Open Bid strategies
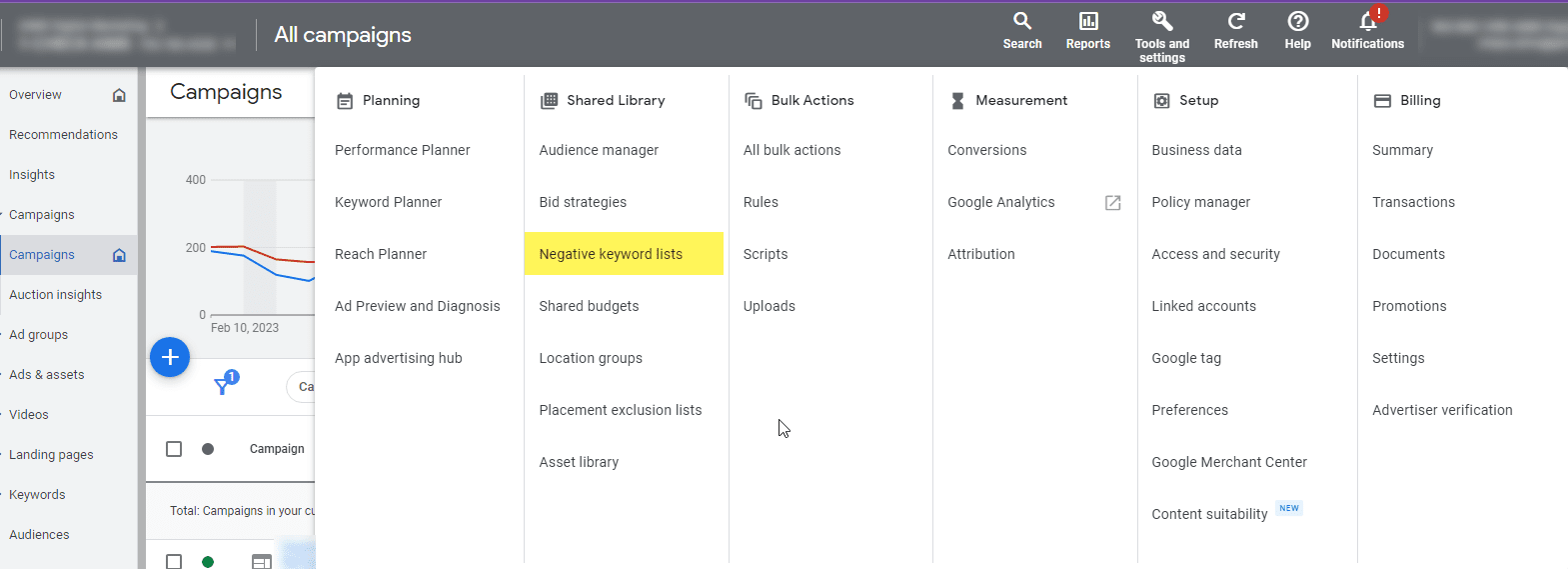 coord(583,202)
